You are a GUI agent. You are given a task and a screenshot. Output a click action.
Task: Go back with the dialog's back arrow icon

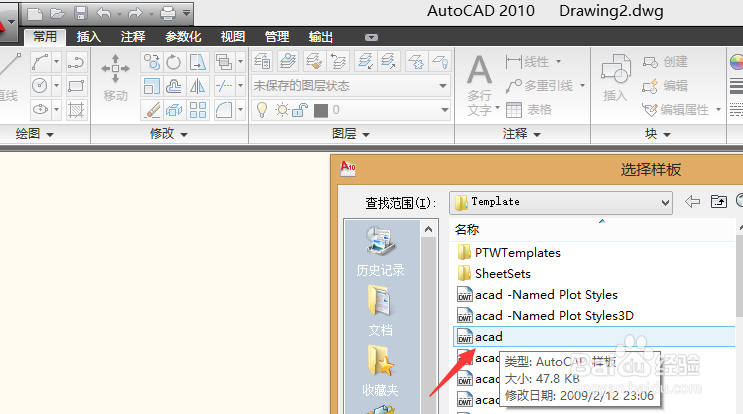click(692, 202)
